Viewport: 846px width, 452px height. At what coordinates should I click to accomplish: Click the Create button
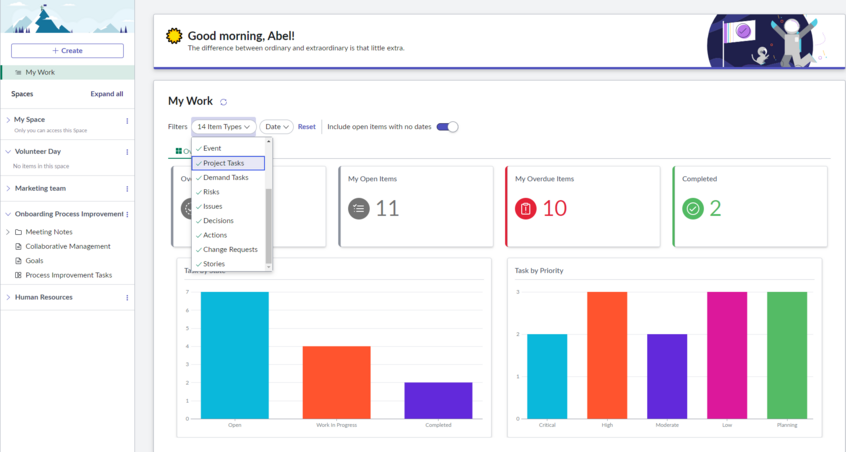(67, 51)
